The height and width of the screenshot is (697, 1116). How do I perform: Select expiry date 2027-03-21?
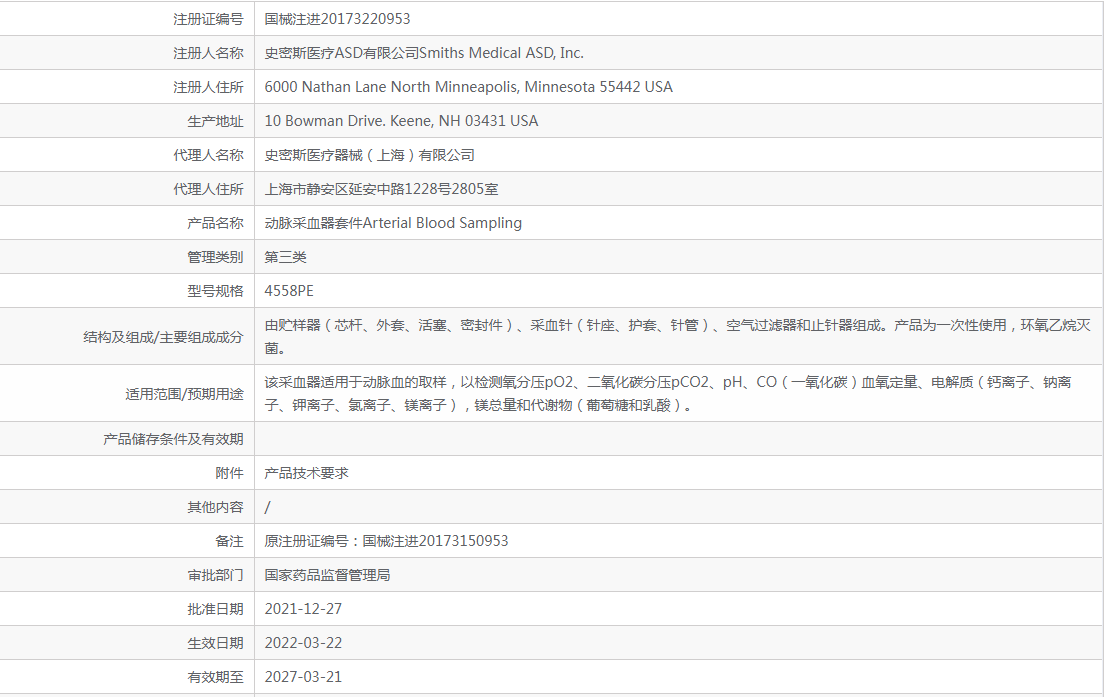(303, 677)
